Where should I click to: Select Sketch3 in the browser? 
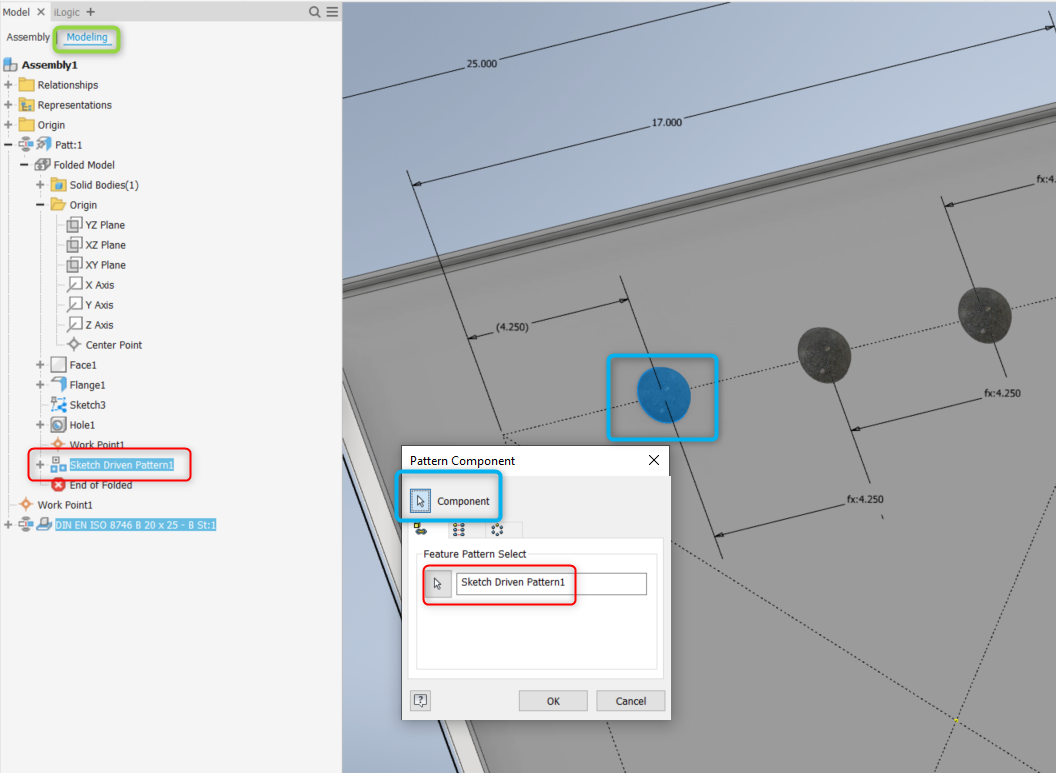[88, 405]
